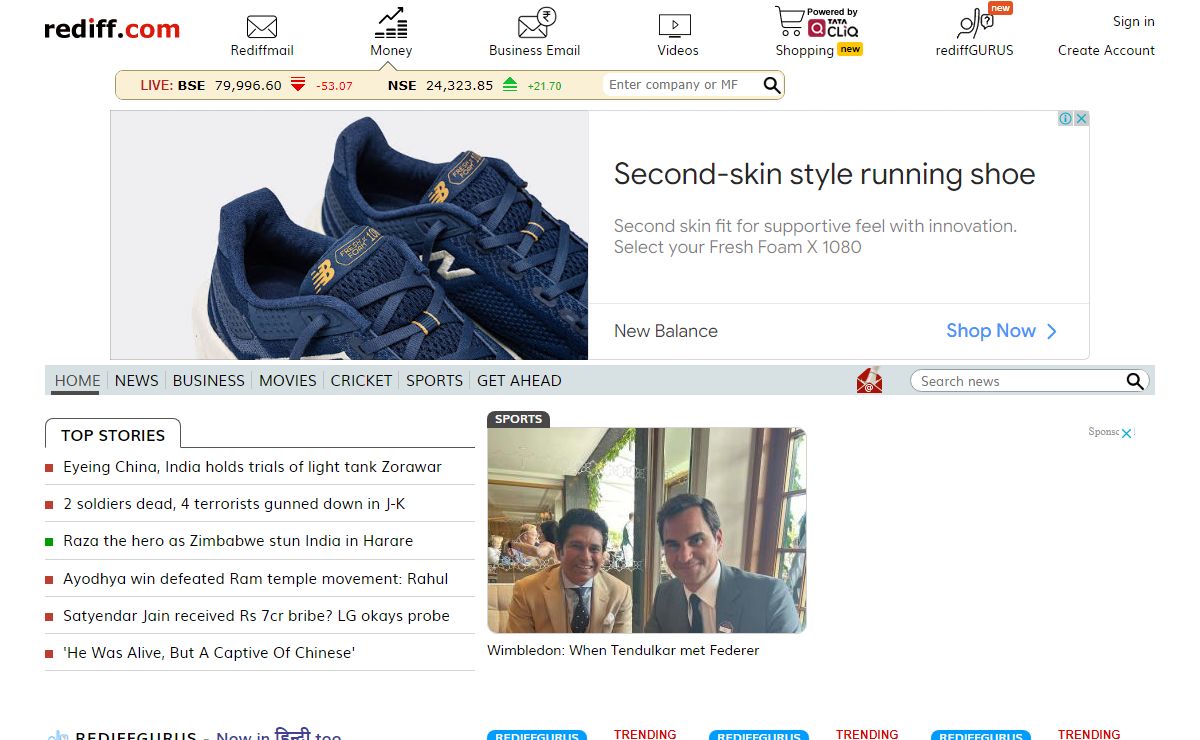Click the NSE value 24,323.85
The height and width of the screenshot is (740, 1200).
click(459, 85)
